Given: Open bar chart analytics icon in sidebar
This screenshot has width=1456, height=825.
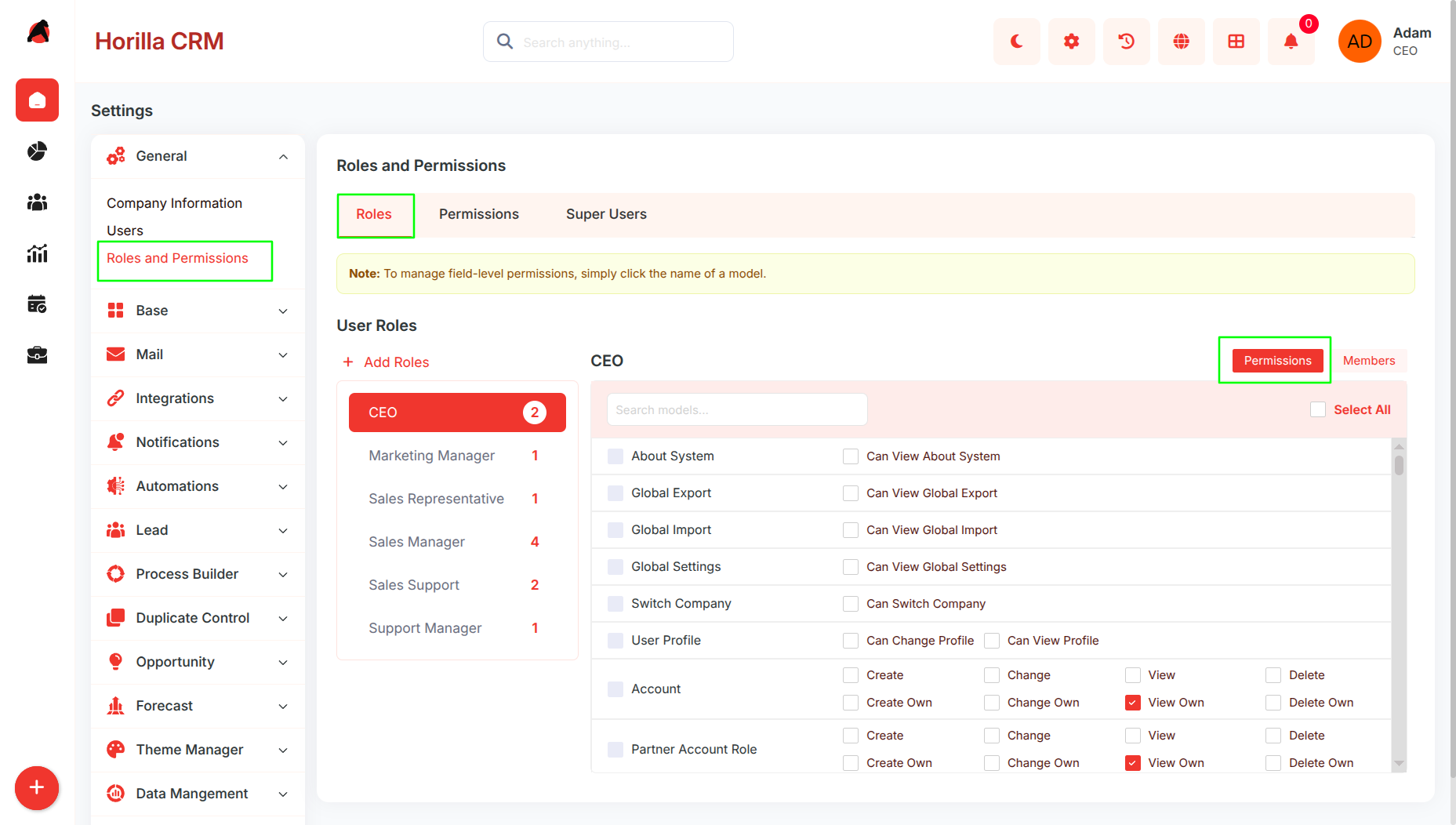Looking at the screenshot, I should 37,253.
